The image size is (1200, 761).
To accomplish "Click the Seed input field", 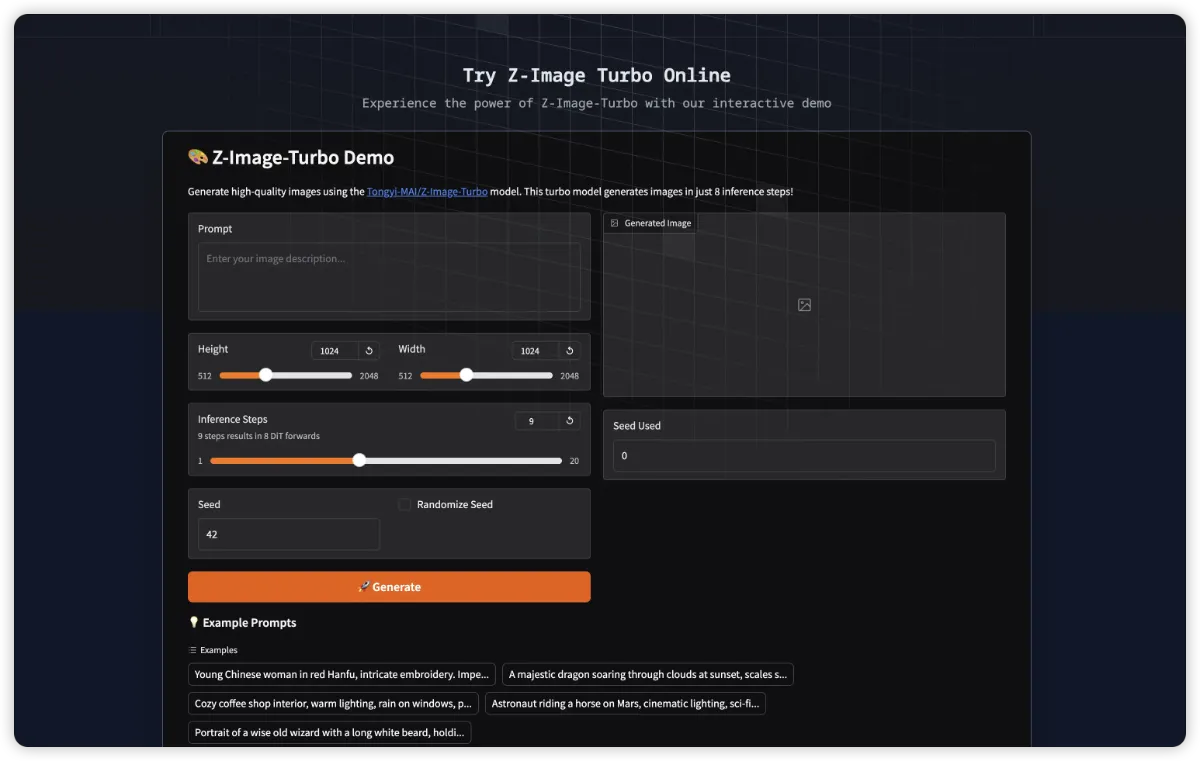I will (x=289, y=534).
